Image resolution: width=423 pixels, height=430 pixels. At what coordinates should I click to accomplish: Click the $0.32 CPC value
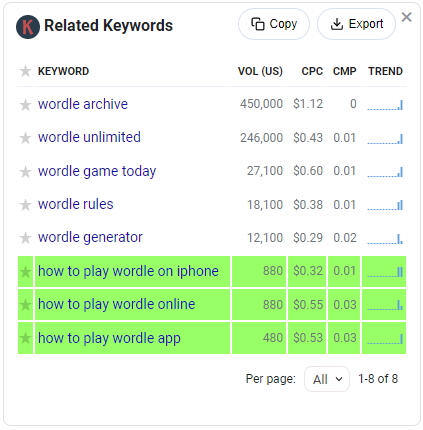(x=308, y=271)
